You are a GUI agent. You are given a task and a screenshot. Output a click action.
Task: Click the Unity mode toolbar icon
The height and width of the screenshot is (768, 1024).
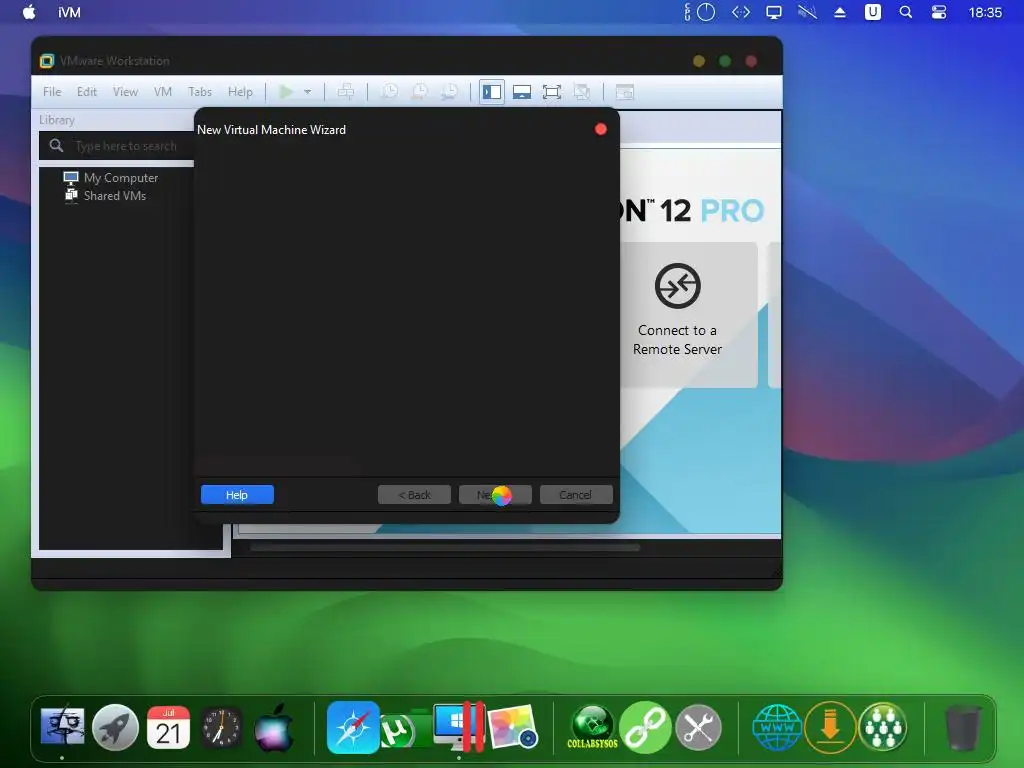click(x=582, y=92)
